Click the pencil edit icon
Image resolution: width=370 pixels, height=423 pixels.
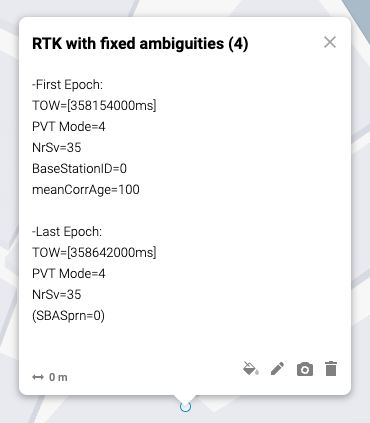click(277, 369)
